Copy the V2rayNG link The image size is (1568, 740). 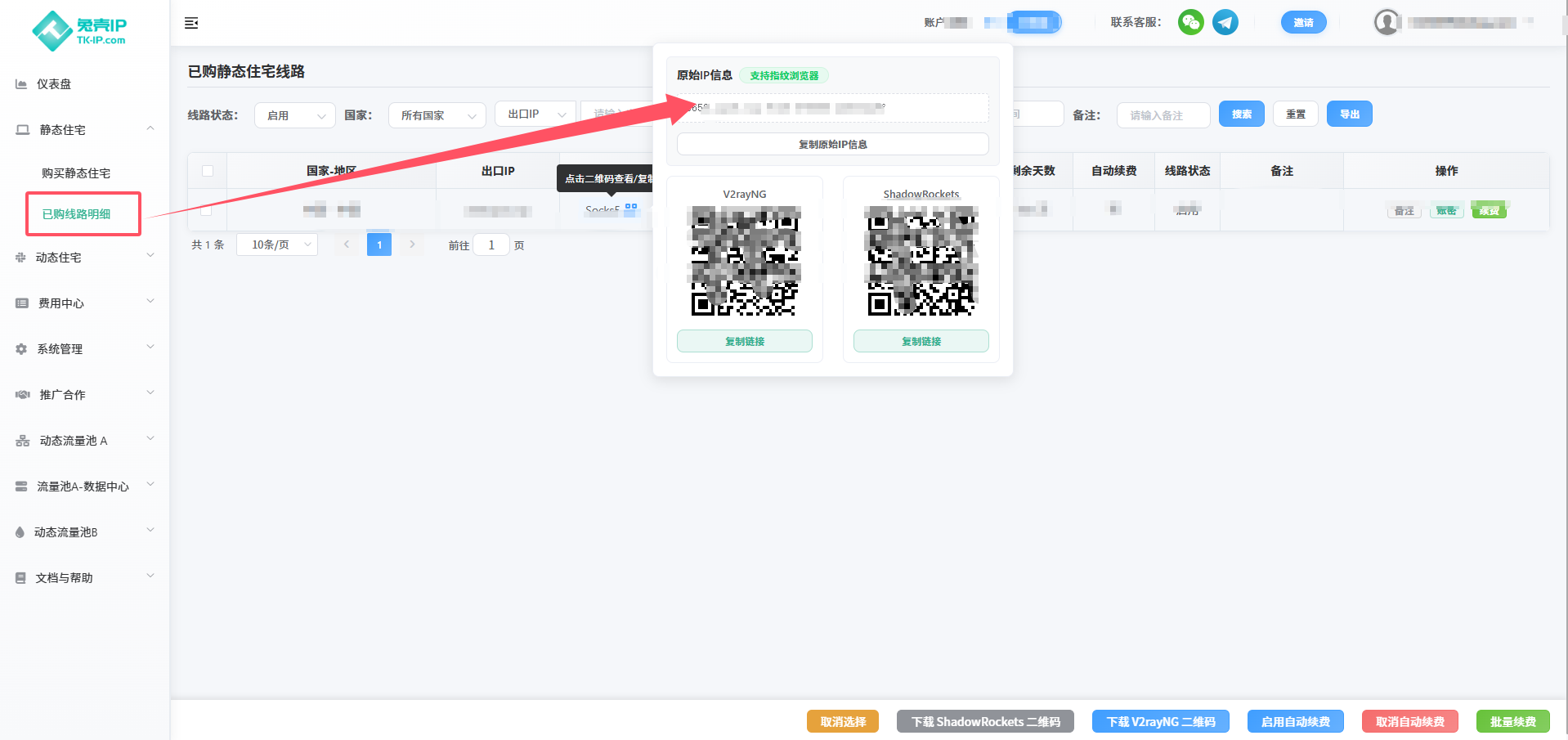745,341
